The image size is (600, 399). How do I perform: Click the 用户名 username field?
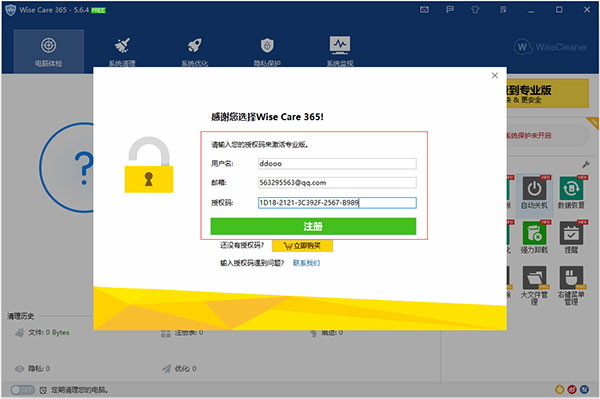(x=337, y=164)
